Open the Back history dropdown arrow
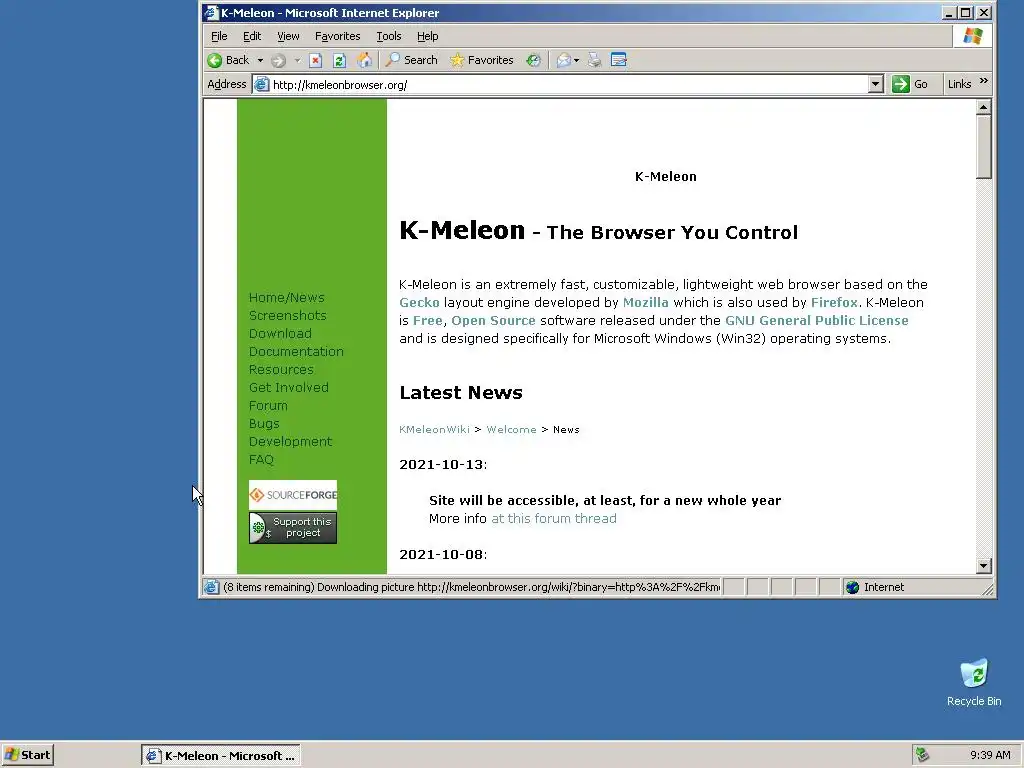The width and height of the screenshot is (1024, 768). tap(260, 60)
